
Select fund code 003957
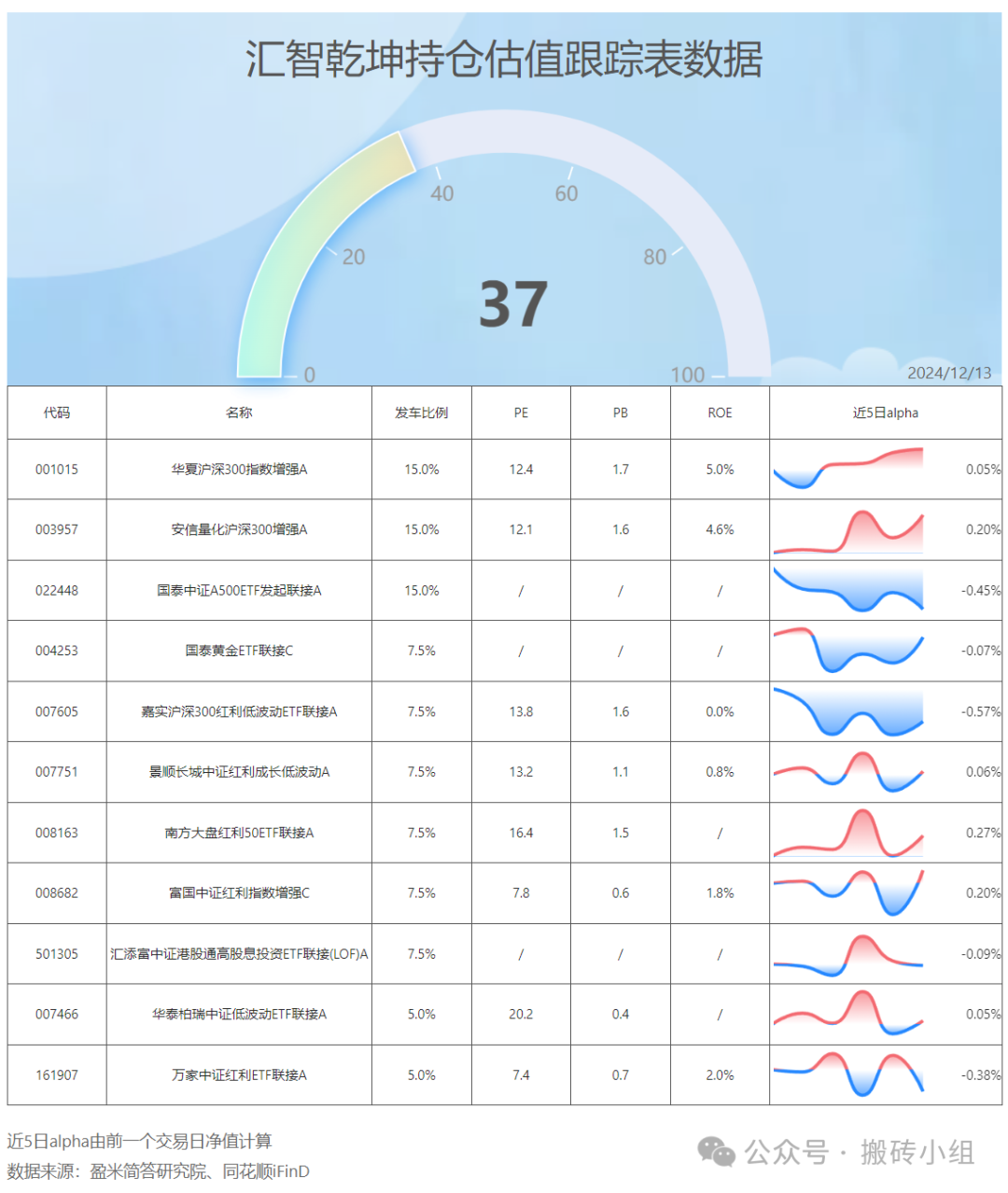pos(57,529)
